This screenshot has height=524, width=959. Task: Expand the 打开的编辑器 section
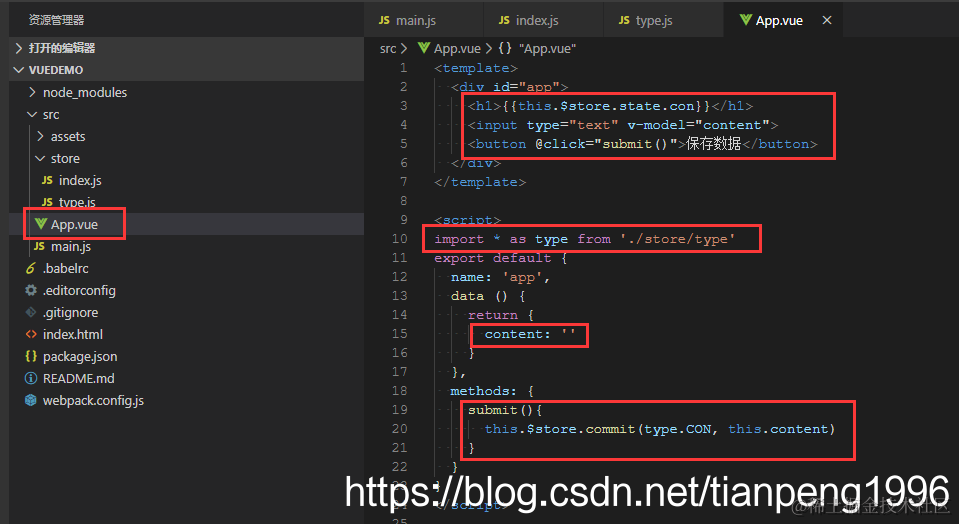(187, 48)
